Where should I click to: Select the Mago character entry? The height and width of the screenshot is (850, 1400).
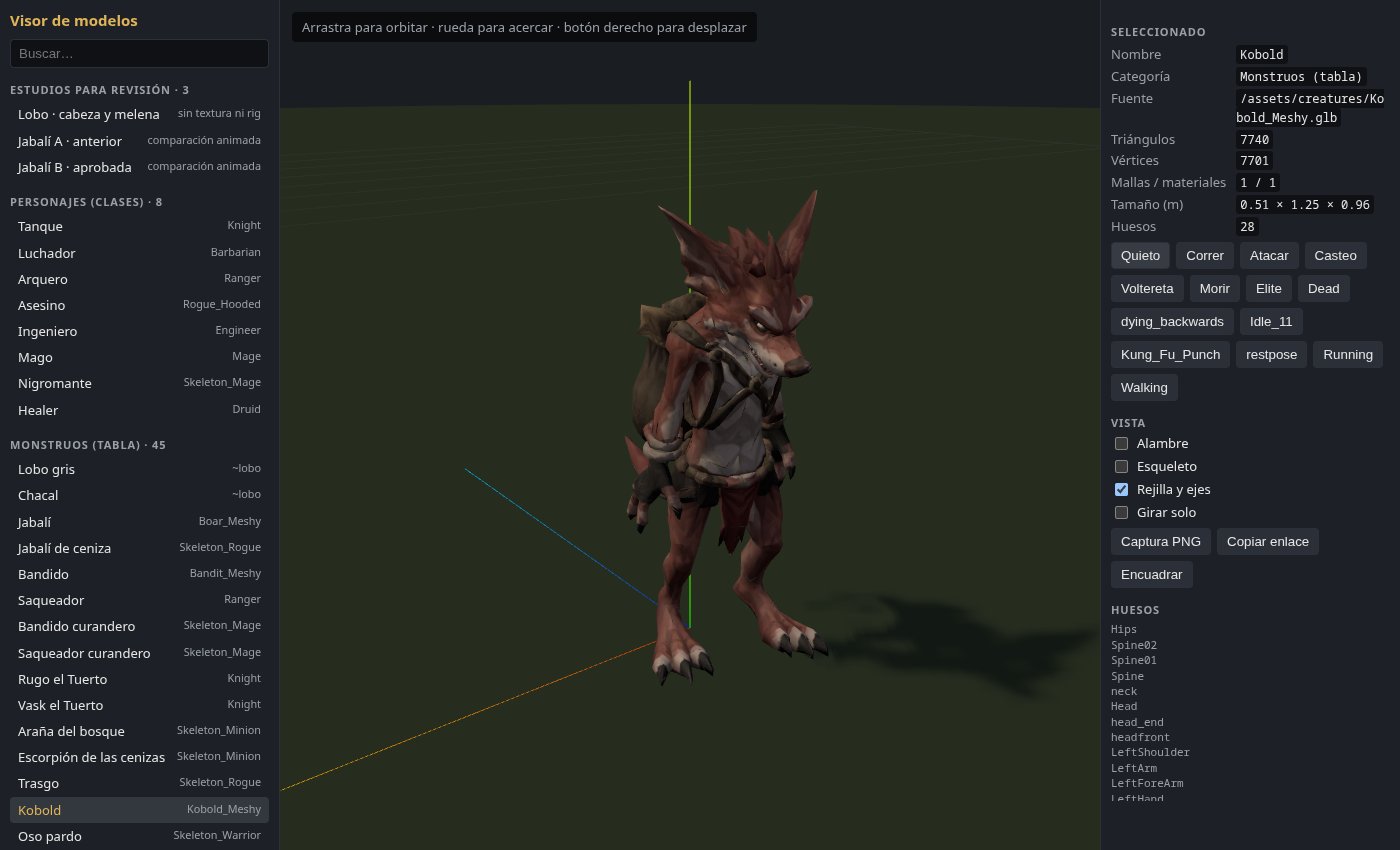tap(139, 357)
